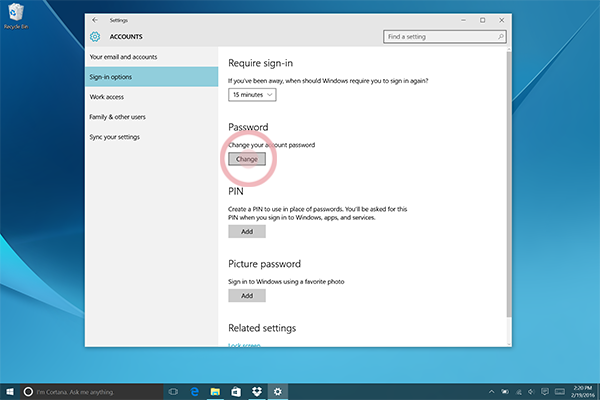Click the Cortana Ask me anything box
600x400 pixels.
click(92, 392)
